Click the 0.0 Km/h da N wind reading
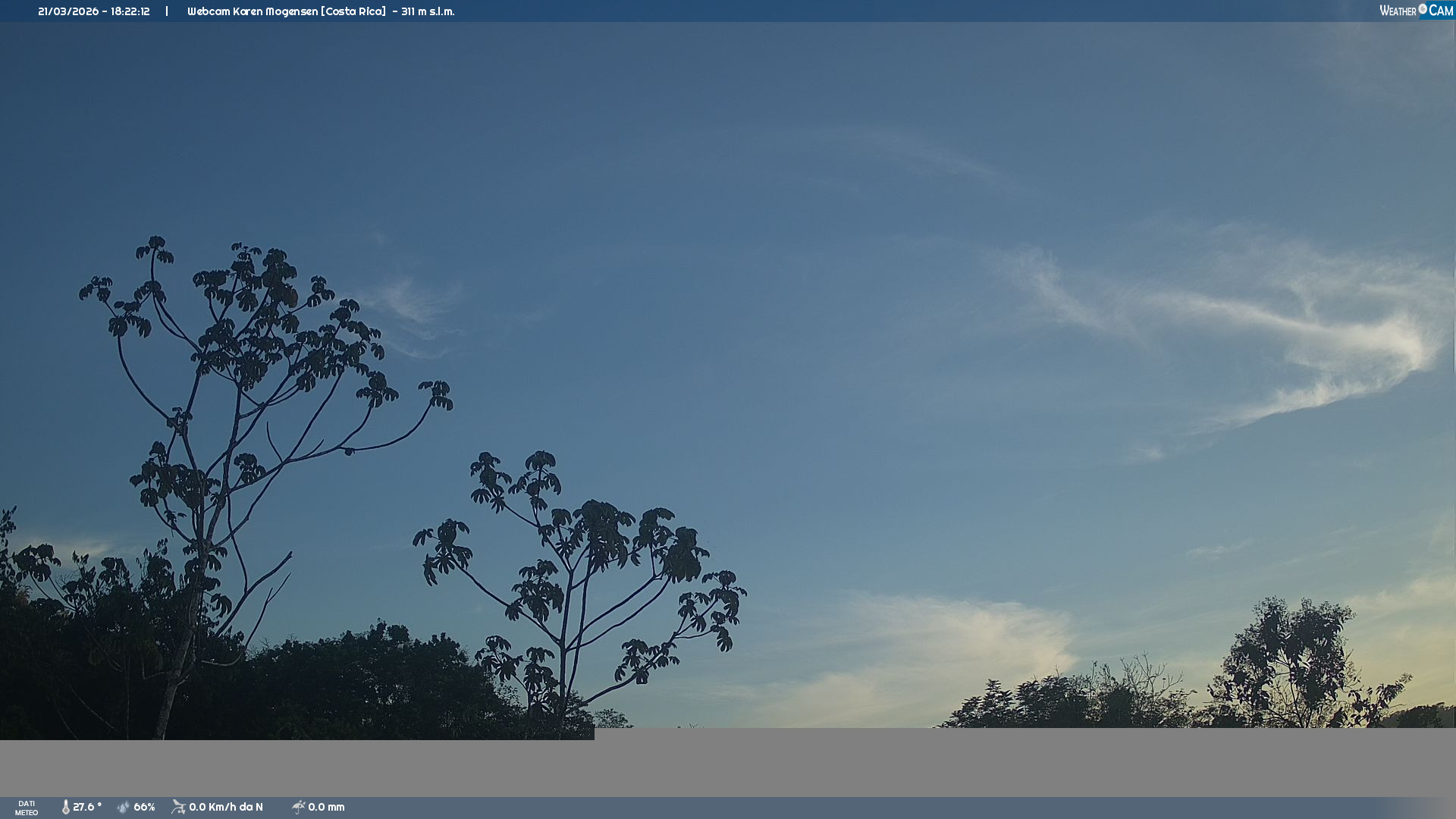1456x819 pixels. coord(226,807)
